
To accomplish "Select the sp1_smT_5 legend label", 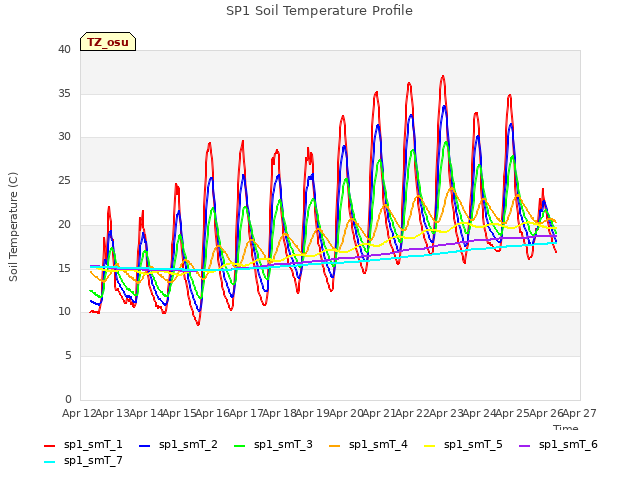I will (x=473, y=444).
